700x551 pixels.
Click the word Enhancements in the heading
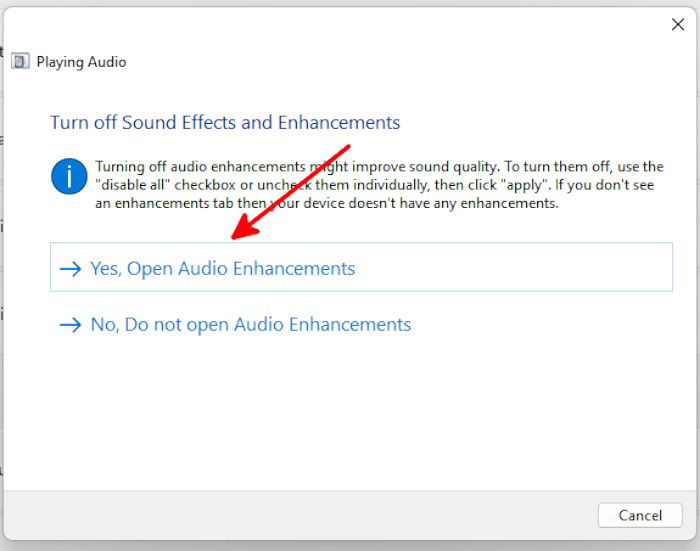point(339,122)
